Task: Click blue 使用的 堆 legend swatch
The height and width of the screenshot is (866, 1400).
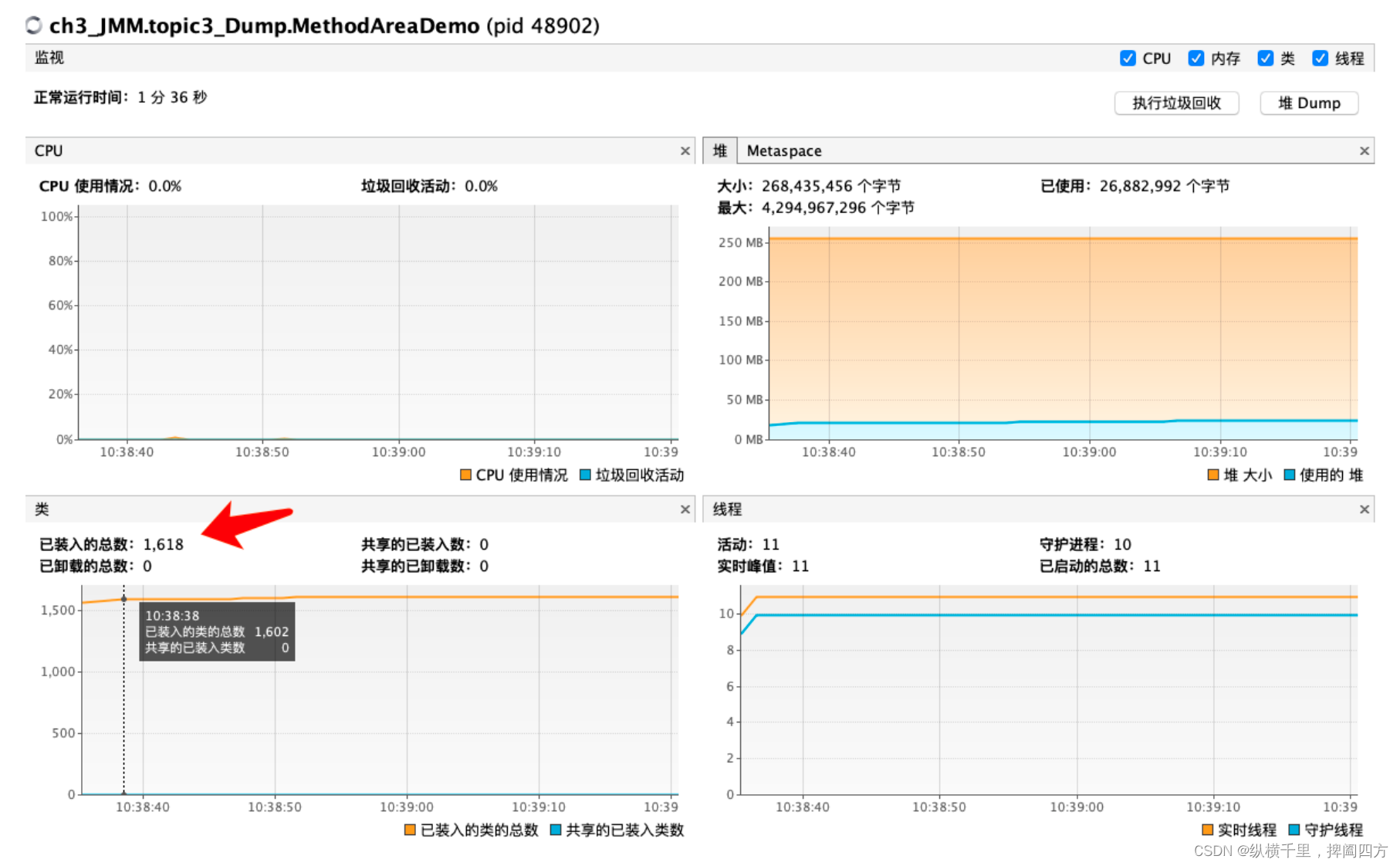Action: pyautogui.click(x=1289, y=475)
